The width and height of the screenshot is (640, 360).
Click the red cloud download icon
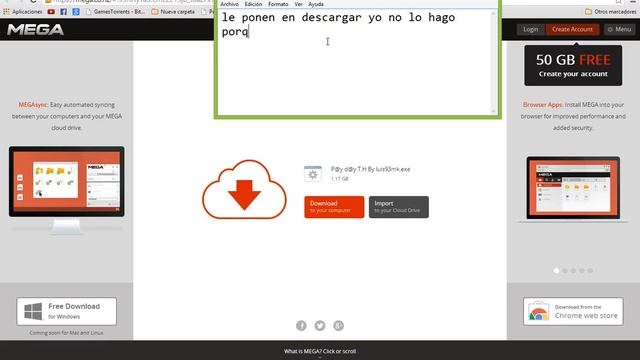coord(244,189)
